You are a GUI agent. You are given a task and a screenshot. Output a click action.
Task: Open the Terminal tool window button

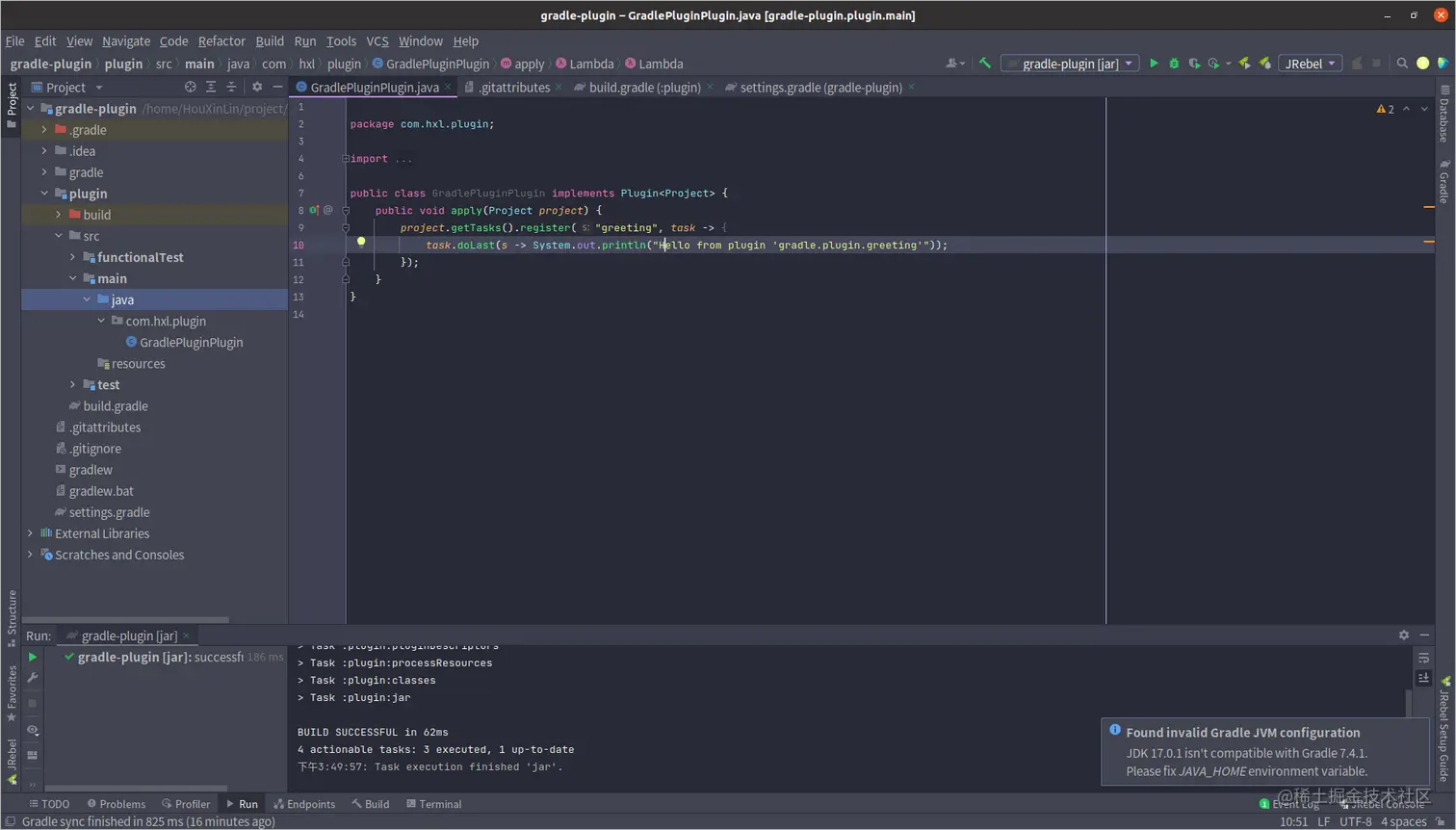click(x=433, y=804)
